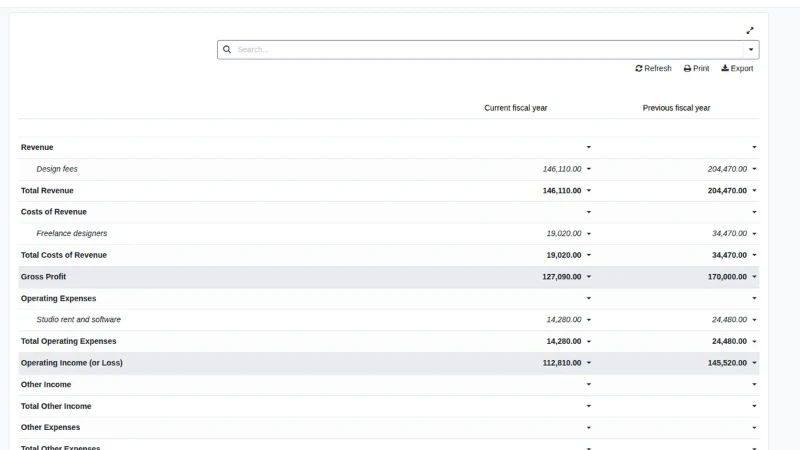
Task: Select the Costs of Revenue row label
Action: pyautogui.click(x=54, y=212)
